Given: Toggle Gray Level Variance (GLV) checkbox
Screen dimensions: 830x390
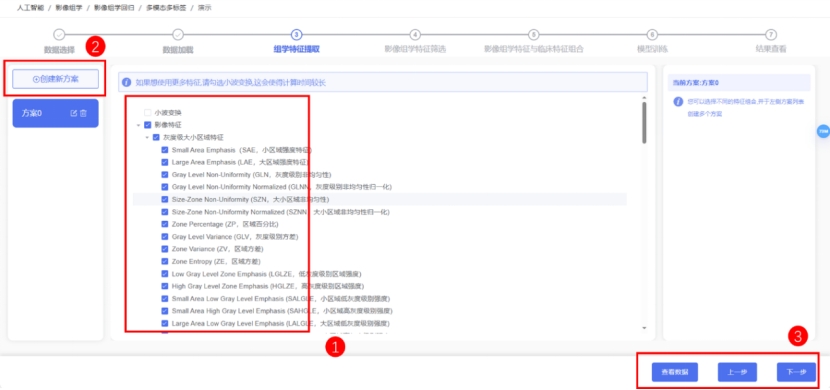Looking at the screenshot, I should pyautogui.click(x=165, y=237).
